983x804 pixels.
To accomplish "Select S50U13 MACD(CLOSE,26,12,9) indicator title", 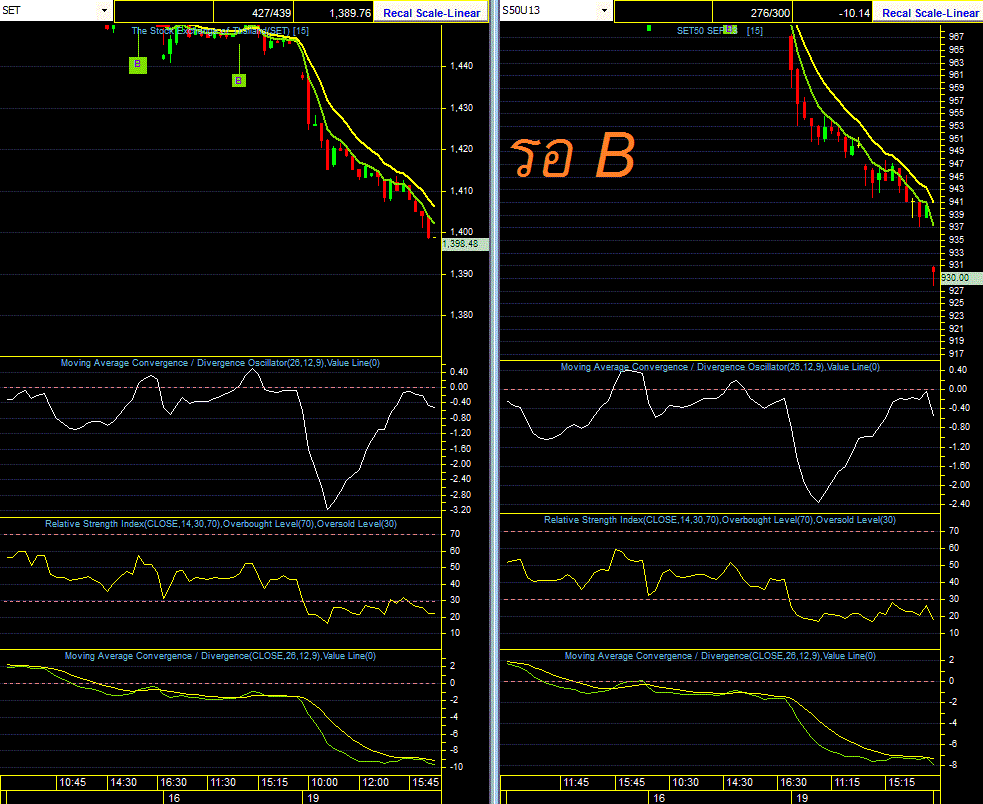I will click(x=720, y=656).
